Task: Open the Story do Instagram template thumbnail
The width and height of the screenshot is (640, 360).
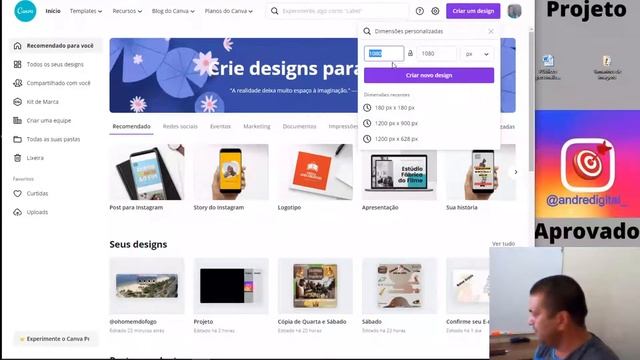Action: click(231, 172)
